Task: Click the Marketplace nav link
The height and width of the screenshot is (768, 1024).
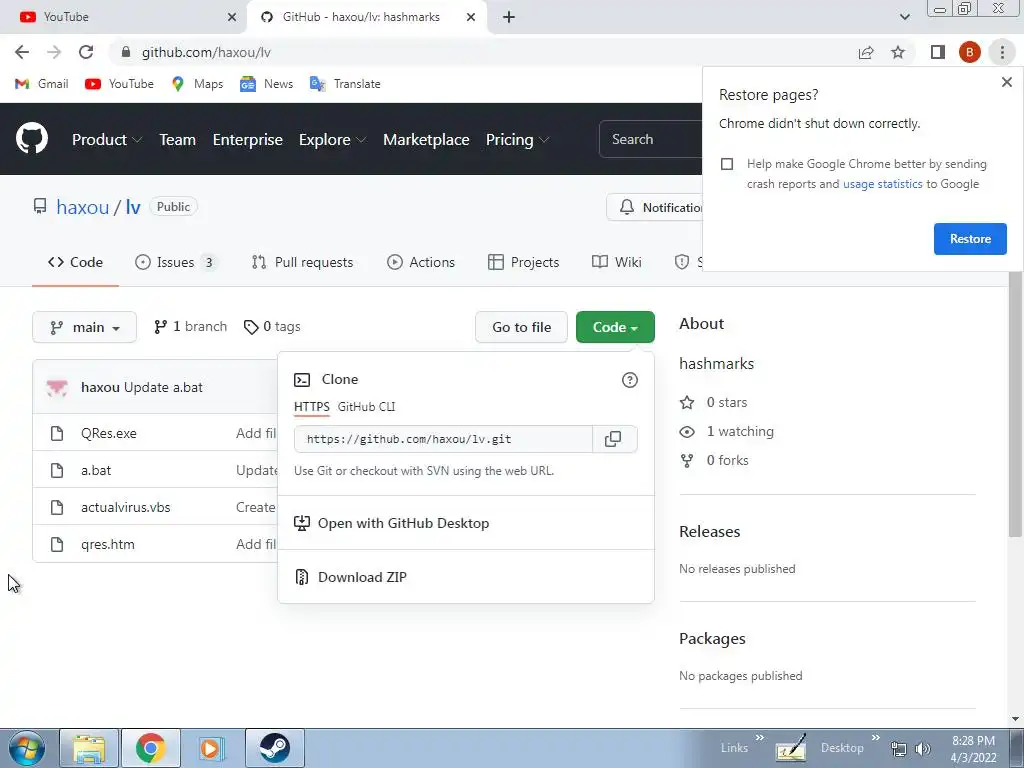Action: coord(426,140)
